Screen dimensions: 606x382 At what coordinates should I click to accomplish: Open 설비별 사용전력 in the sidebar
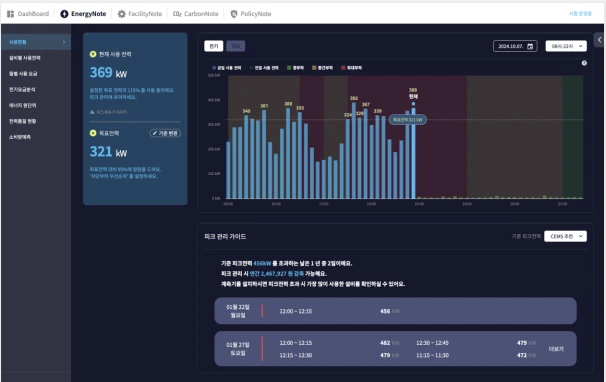pos(25,58)
